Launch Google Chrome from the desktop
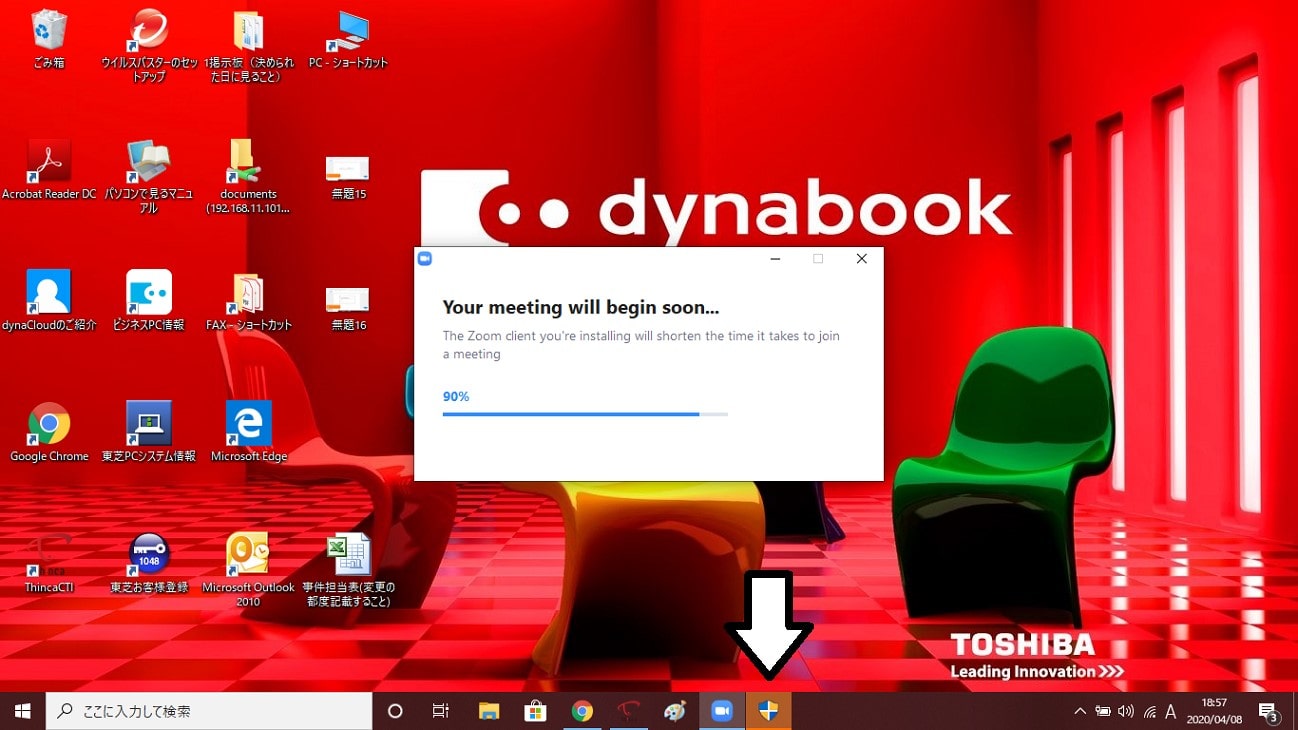Viewport: 1298px width, 730px height. point(48,431)
